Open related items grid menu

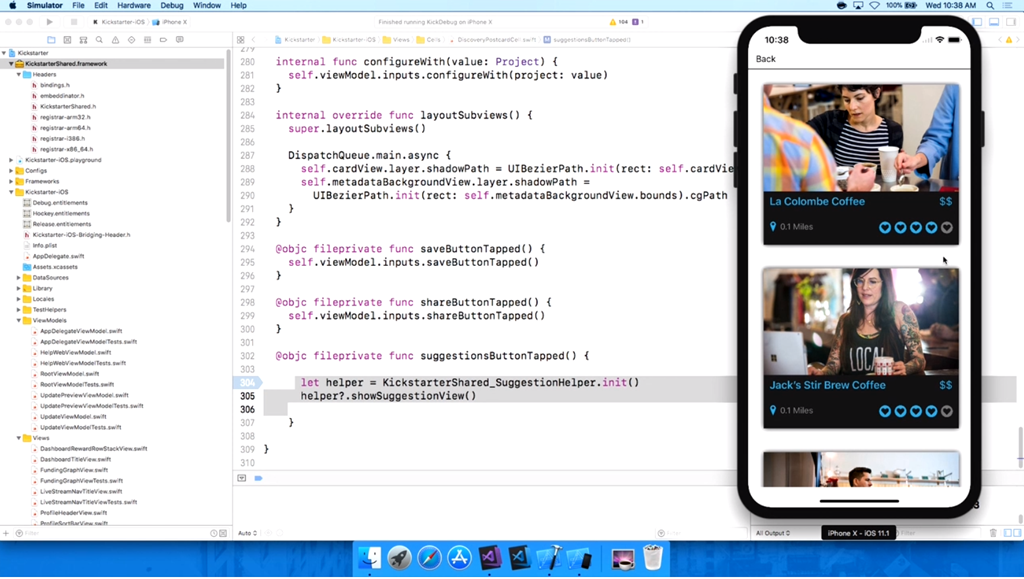pos(241,40)
